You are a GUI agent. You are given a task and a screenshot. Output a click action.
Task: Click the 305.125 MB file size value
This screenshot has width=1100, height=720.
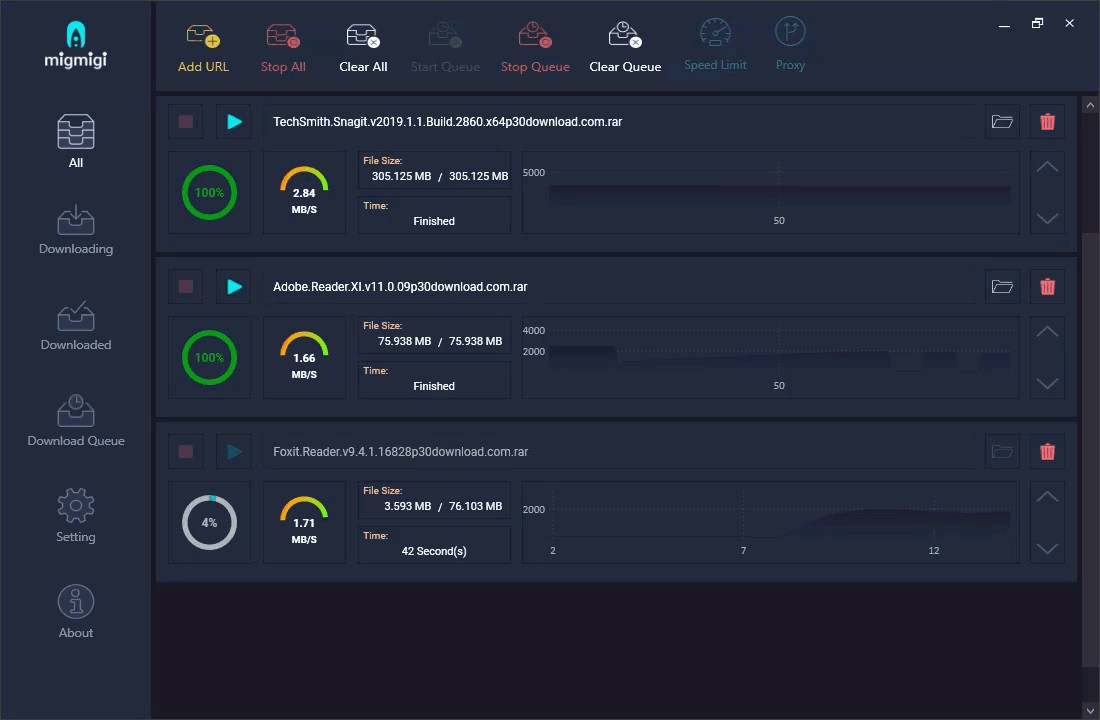coord(440,176)
